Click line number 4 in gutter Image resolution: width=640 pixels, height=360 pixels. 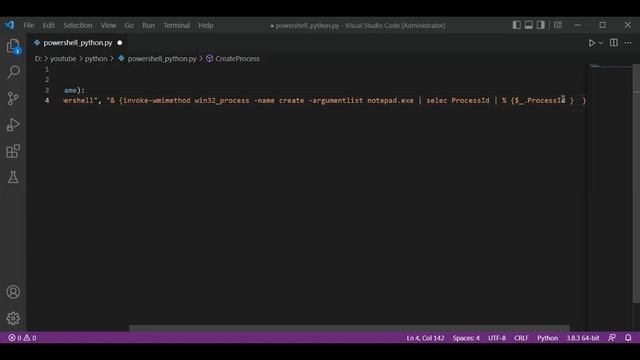pos(47,100)
